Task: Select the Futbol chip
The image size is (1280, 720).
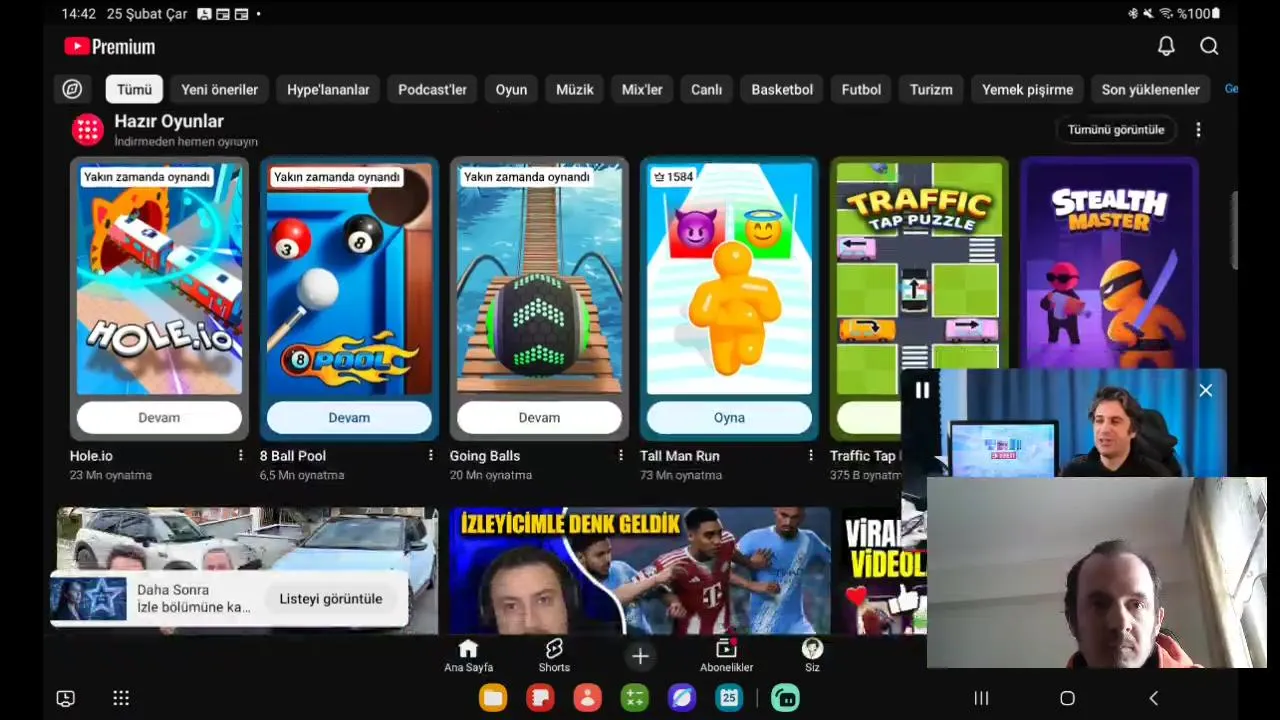Action: coord(861,89)
